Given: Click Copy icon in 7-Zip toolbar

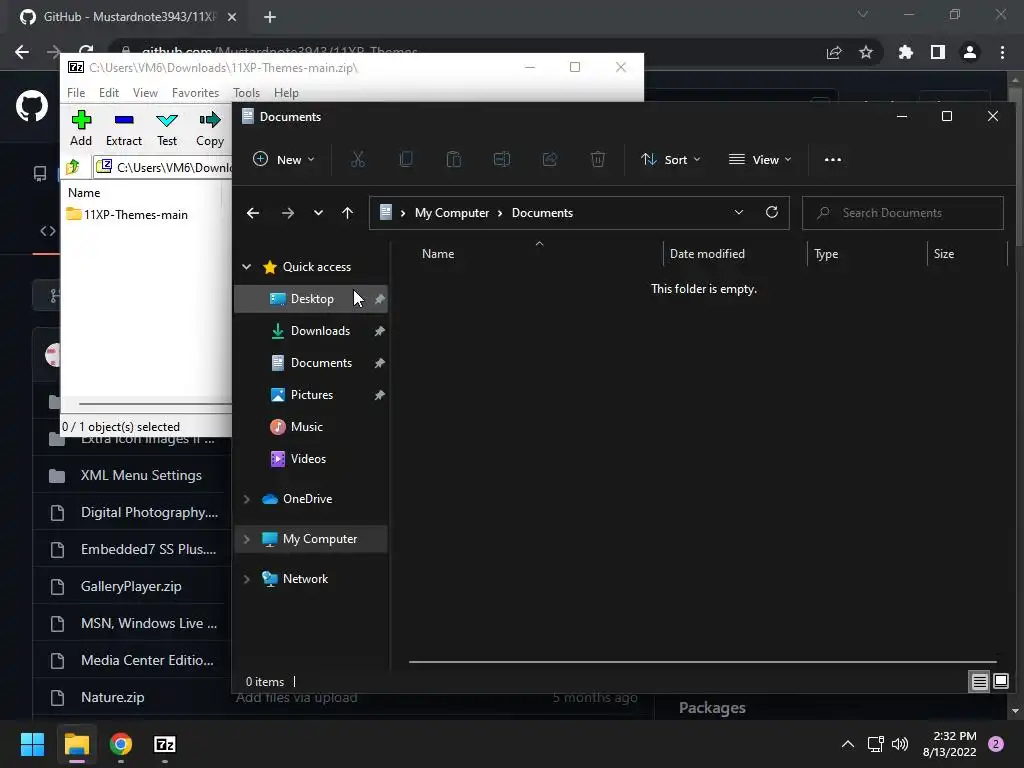Looking at the screenshot, I should [210, 120].
